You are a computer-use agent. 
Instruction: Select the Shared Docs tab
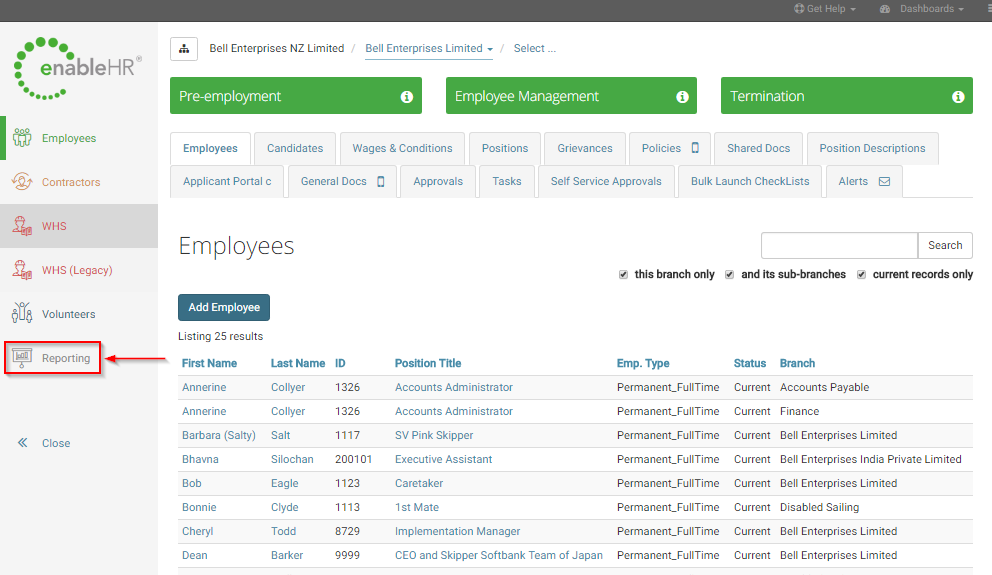tap(759, 148)
